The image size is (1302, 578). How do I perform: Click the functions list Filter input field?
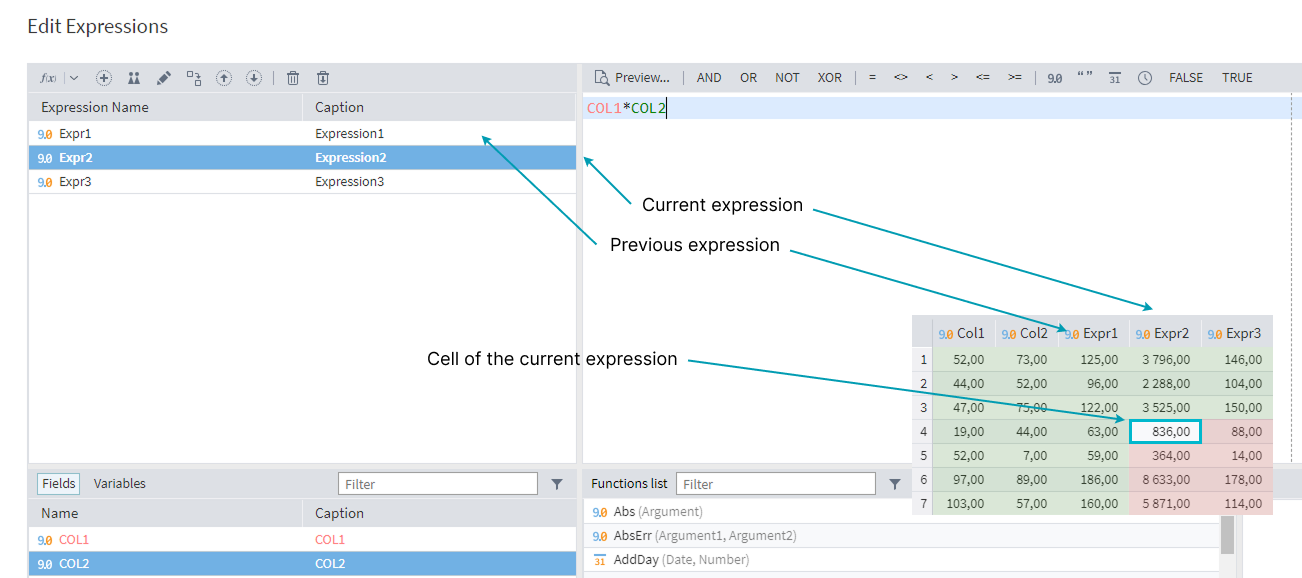(x=776, y=484)
